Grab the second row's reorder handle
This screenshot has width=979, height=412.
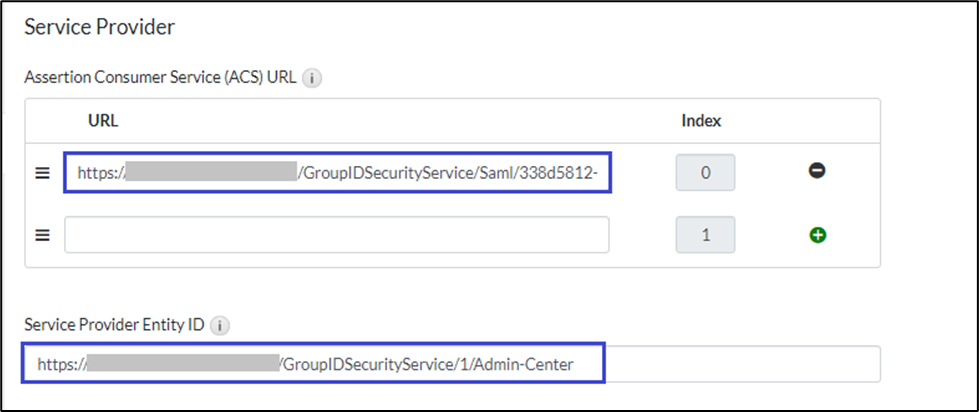point(43,236)
